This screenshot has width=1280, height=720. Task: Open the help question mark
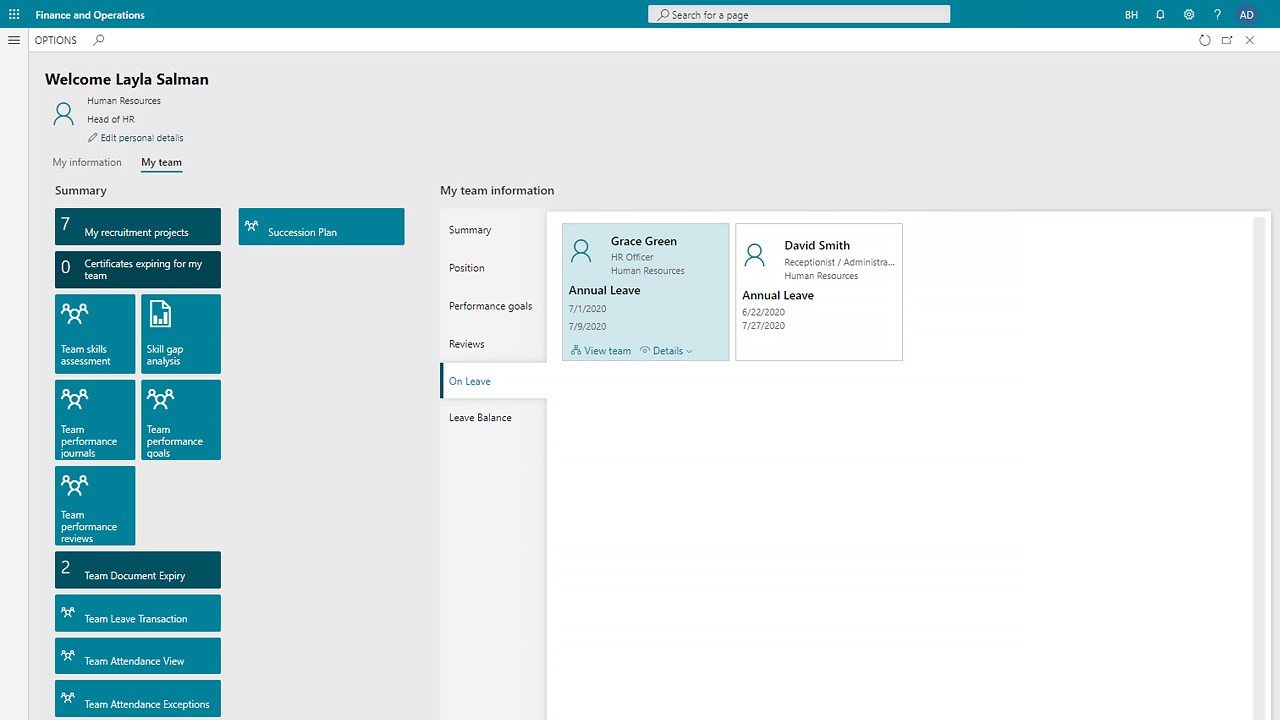[x=1217, y=15]
